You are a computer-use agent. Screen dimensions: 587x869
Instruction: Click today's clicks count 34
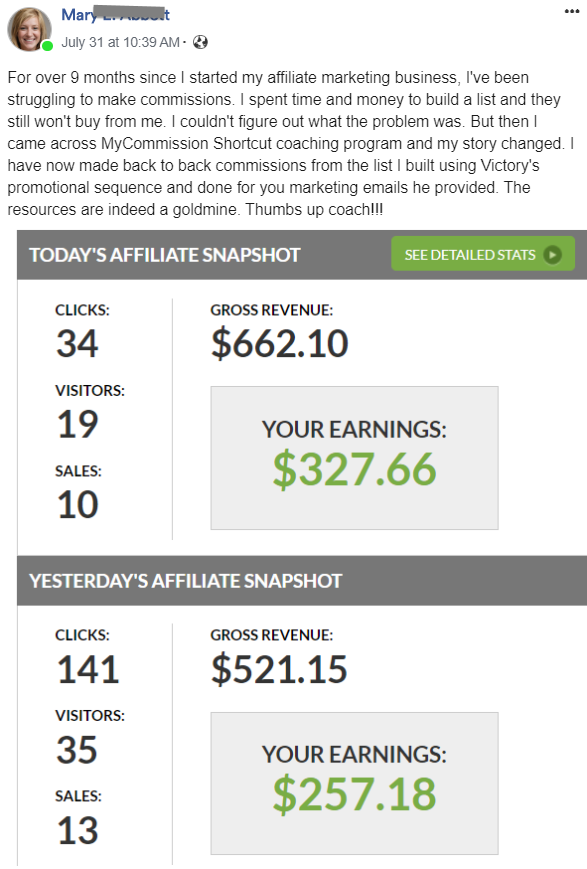point(78,344)
